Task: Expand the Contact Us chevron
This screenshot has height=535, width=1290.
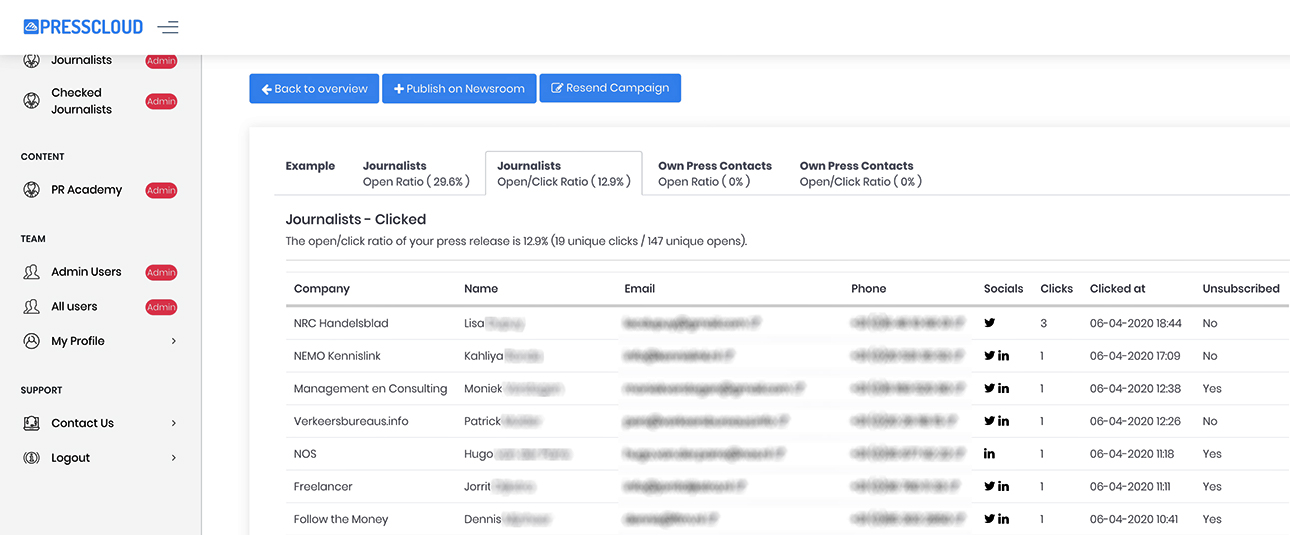Action: coord(173,423)
